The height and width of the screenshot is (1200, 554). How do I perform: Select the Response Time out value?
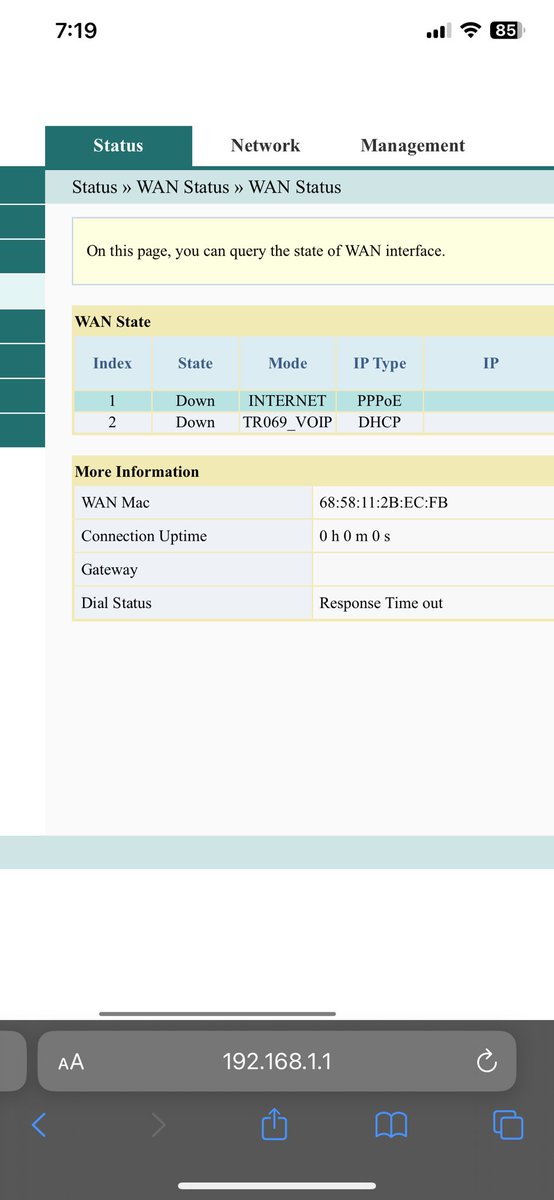381,603
